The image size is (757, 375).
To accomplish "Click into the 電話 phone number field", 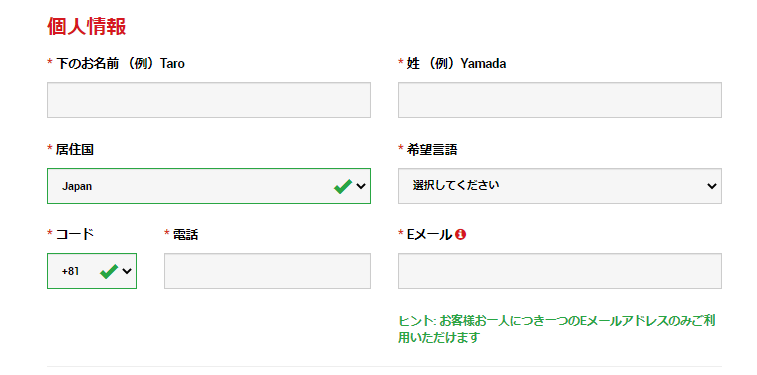I will tap(267, 271).
